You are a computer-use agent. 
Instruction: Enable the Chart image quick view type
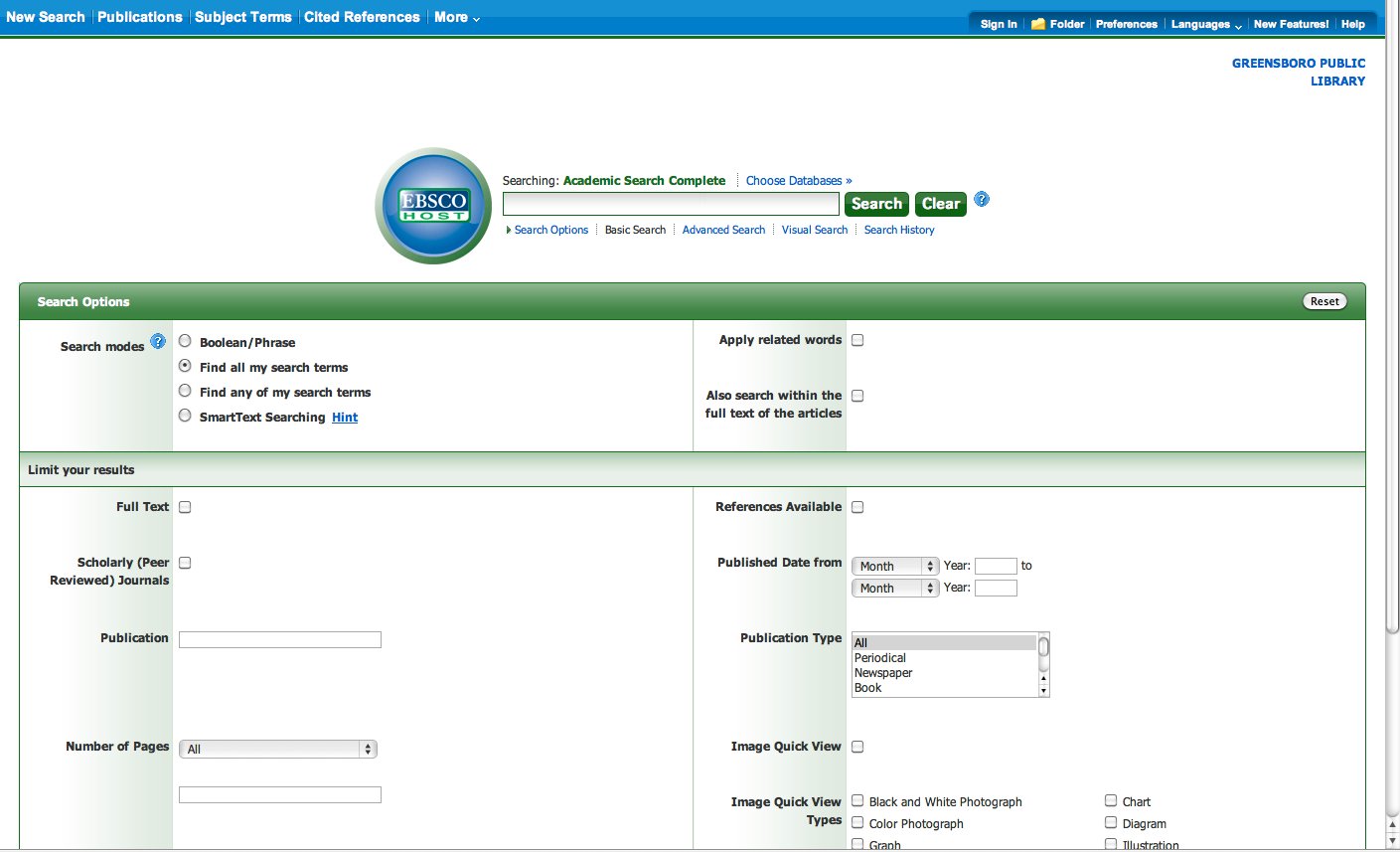(x=1110, y=800)
